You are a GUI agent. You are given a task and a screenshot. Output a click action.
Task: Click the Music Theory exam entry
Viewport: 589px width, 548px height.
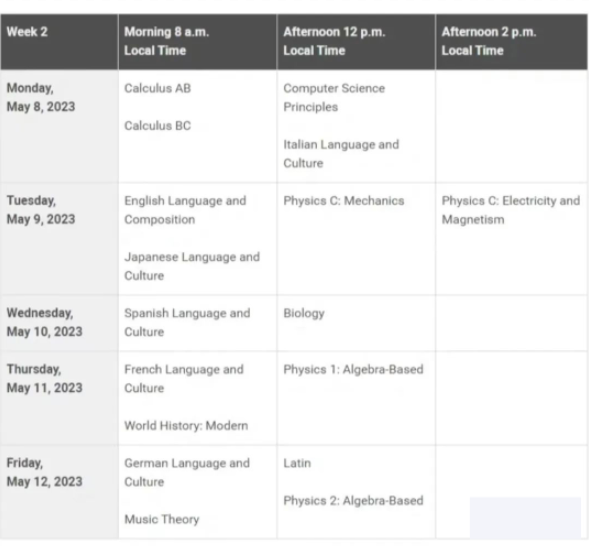[x=162, y=519]
